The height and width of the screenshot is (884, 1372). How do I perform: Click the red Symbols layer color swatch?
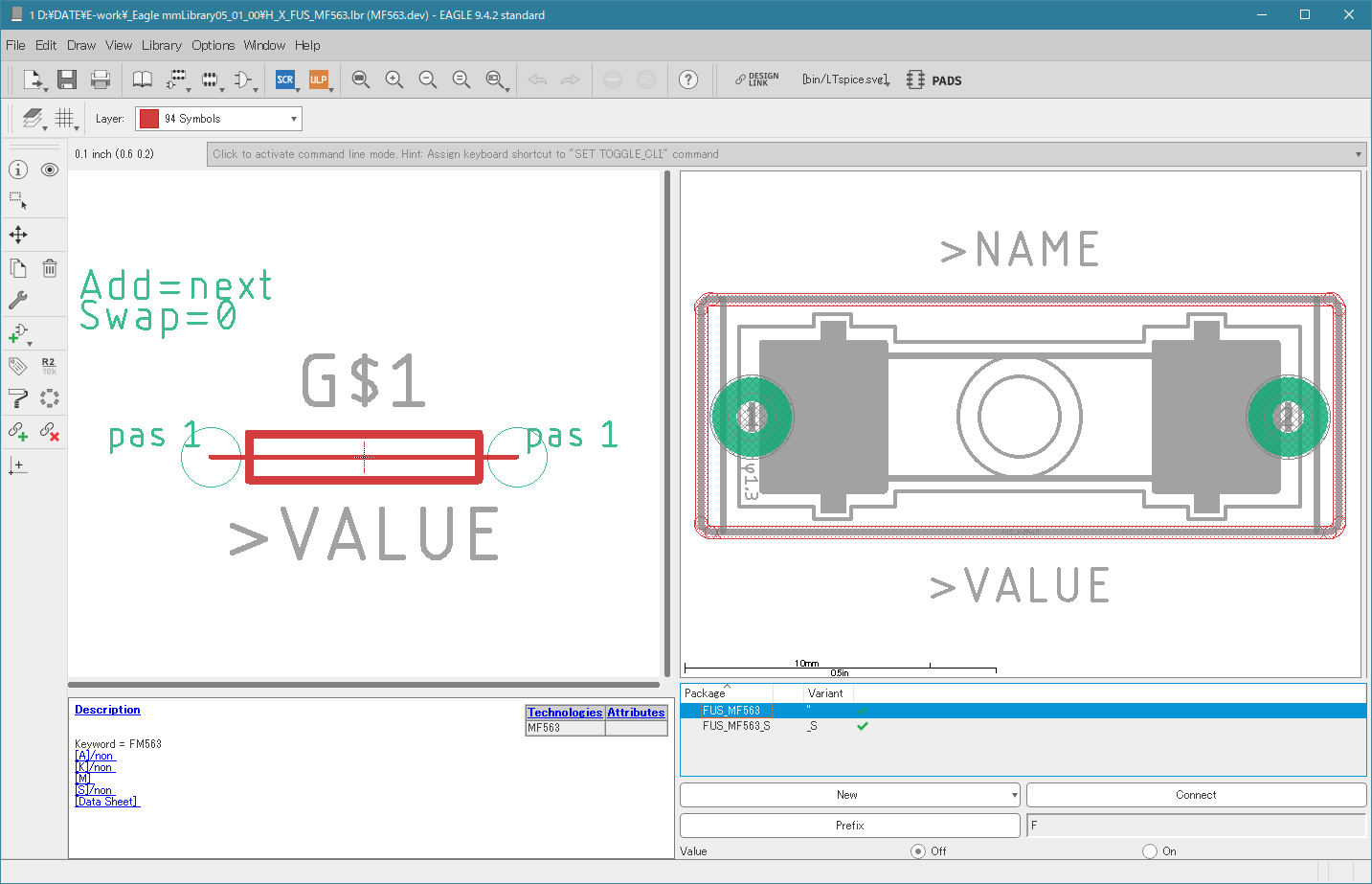coord(149,119)
